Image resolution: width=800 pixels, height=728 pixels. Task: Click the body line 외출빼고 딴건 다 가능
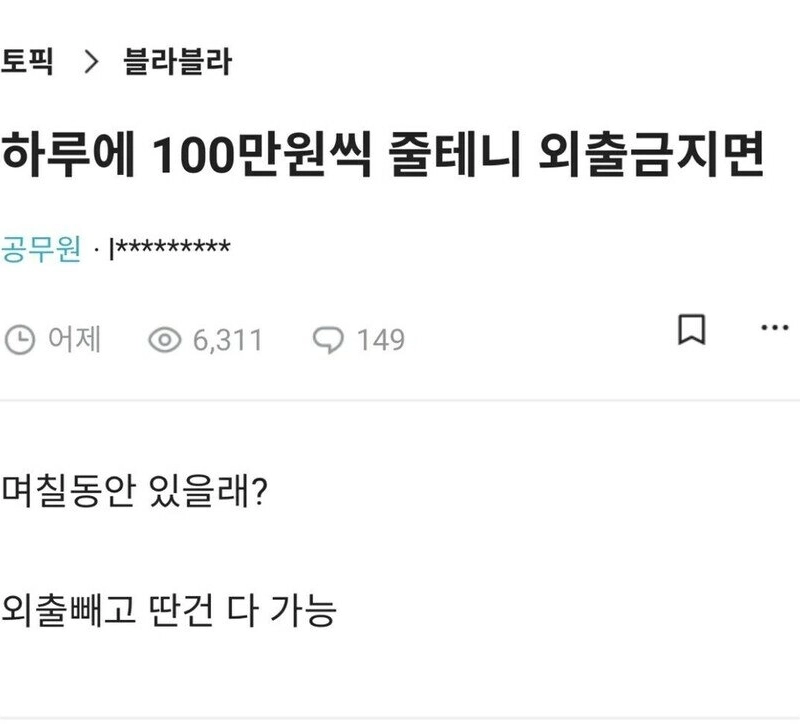pyautogui.click(x=168, y=609)
